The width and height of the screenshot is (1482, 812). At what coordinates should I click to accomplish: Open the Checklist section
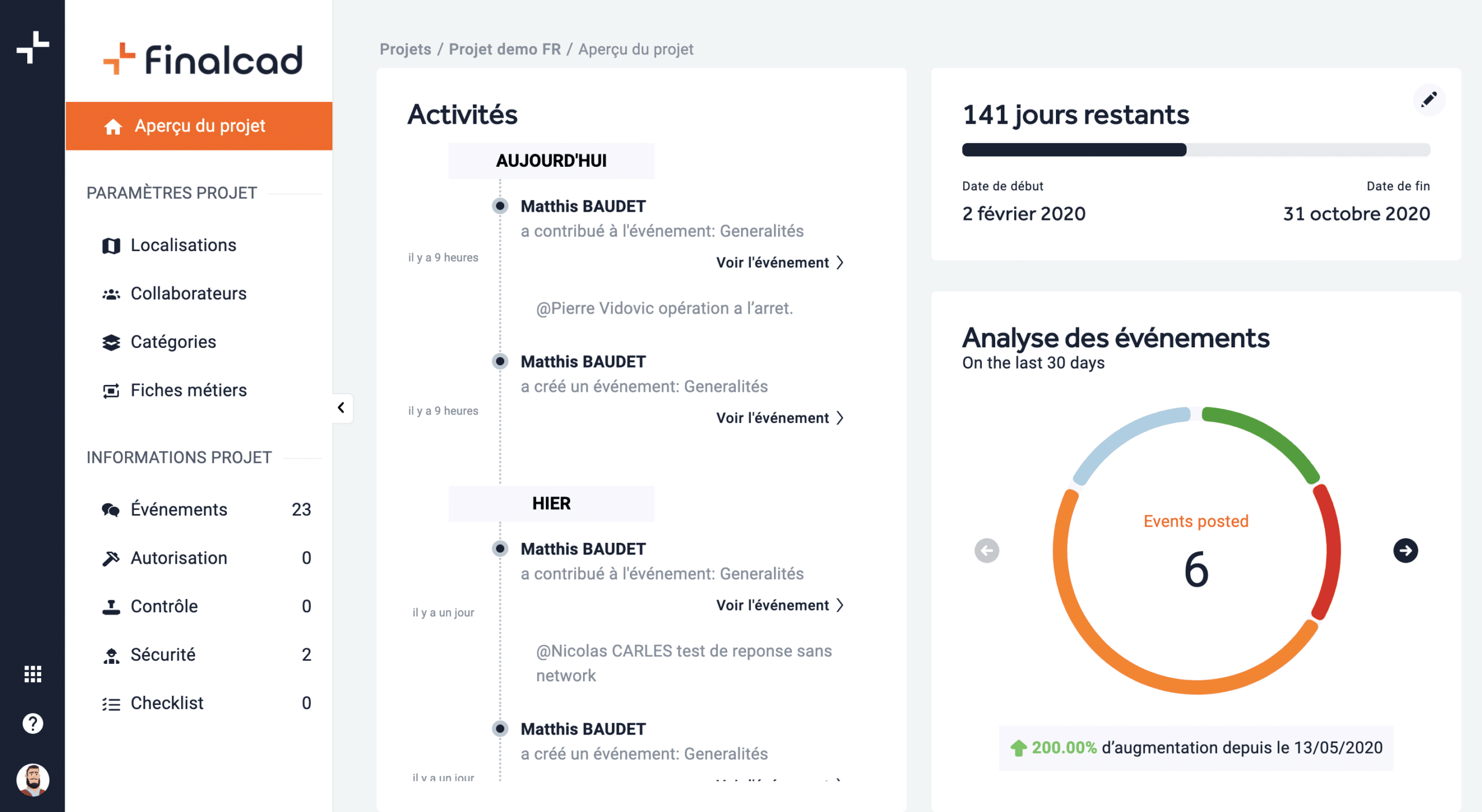167,703
